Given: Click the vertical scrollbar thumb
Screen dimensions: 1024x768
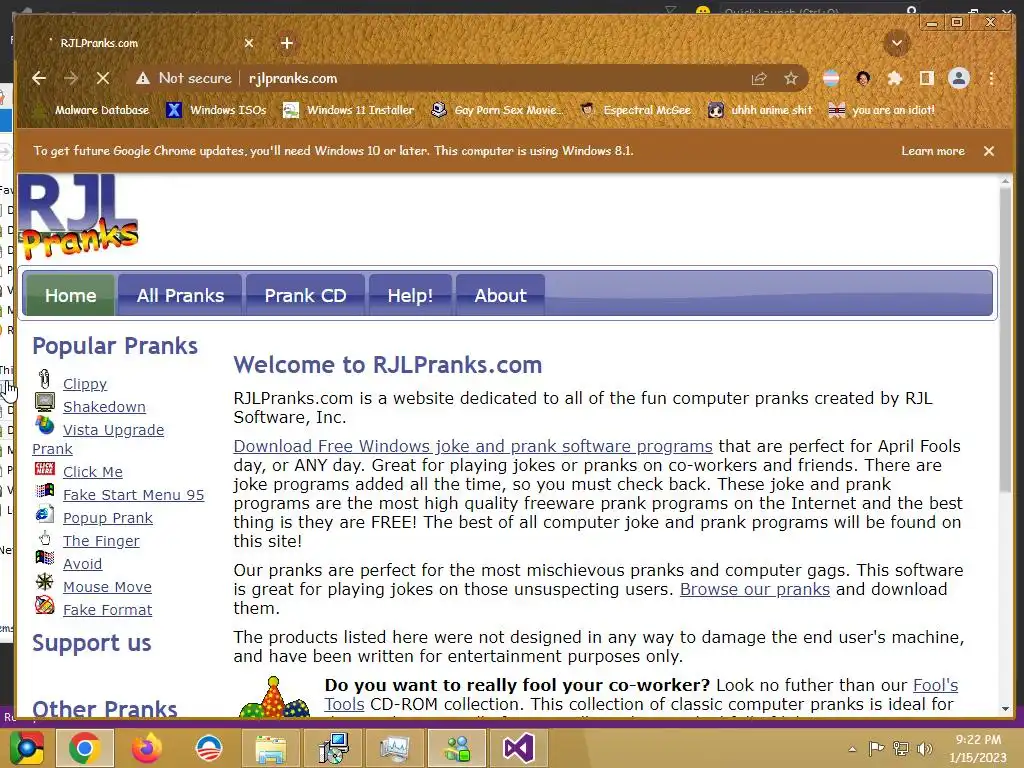Looking at the screenshot, I should [x=1005, y=342].
